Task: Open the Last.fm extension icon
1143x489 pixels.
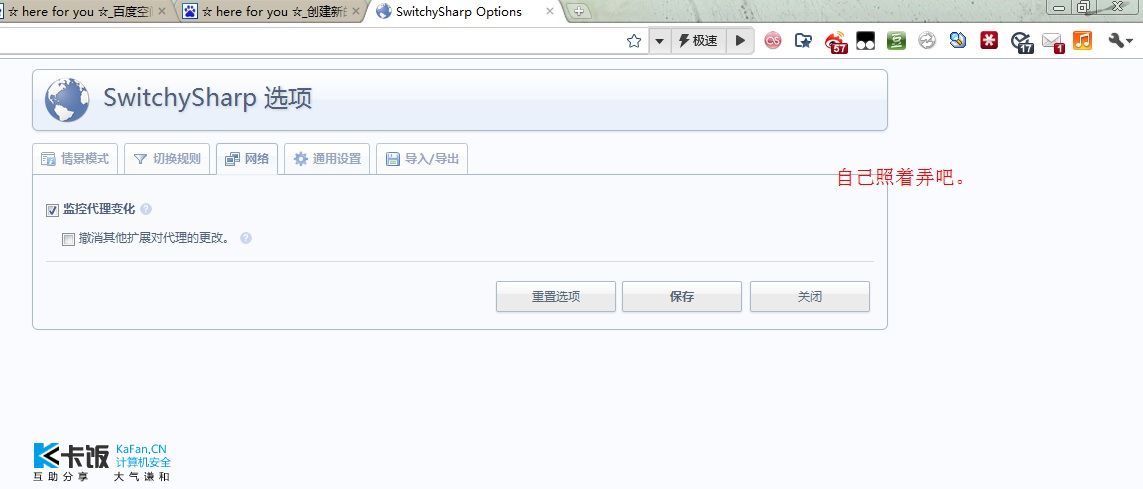Action: tap(773, 41)
